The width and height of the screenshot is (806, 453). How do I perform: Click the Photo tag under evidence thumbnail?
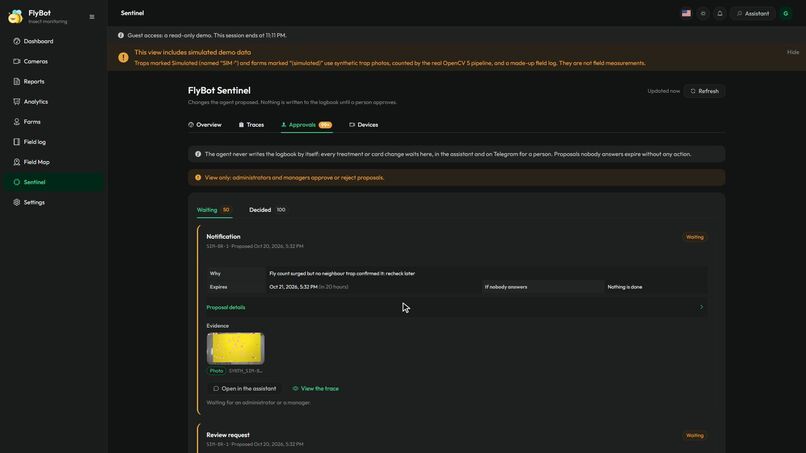[216, 371]
